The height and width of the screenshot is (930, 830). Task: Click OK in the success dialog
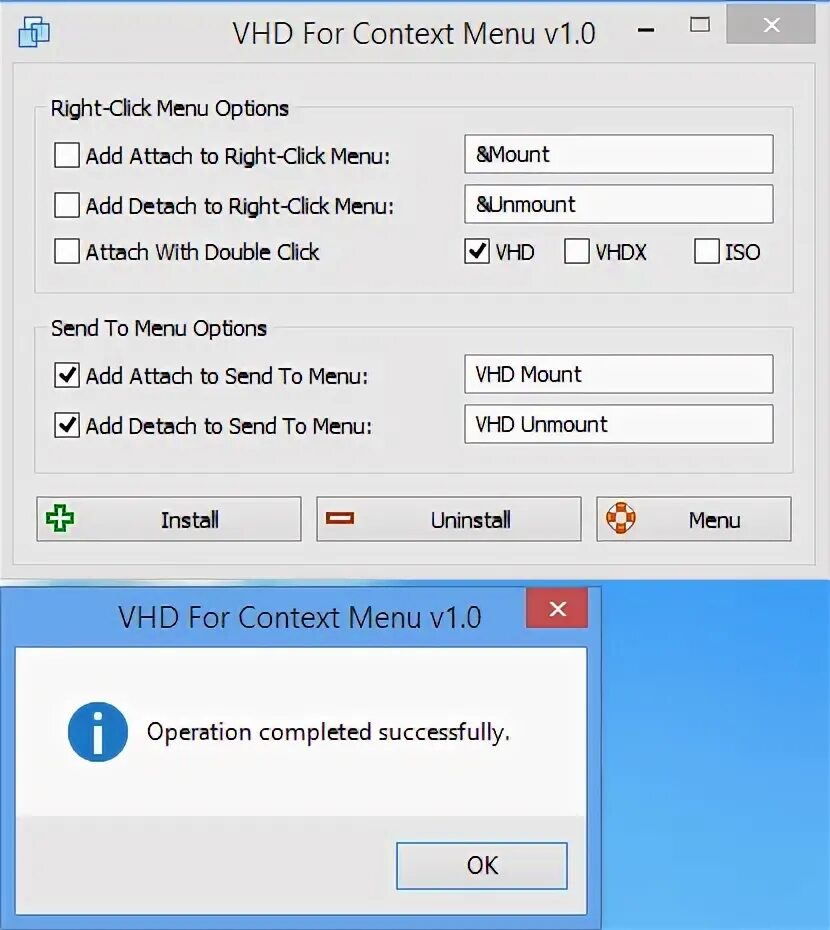pyautogui.click(x=482, y=866)
